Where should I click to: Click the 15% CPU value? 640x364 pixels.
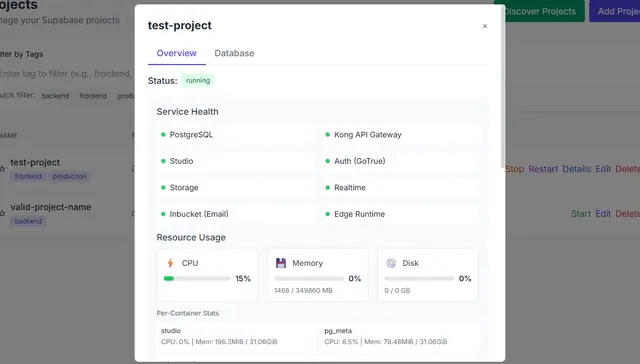point(243,279)
